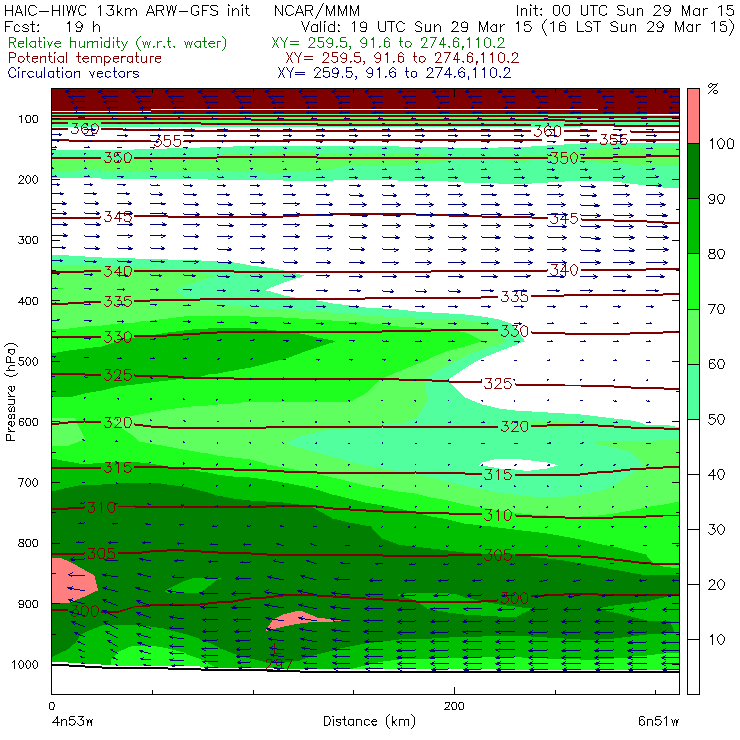Click the white dry pocket beside the 315 contour
This screenshot has width=740, height=740.
(518, 465)
